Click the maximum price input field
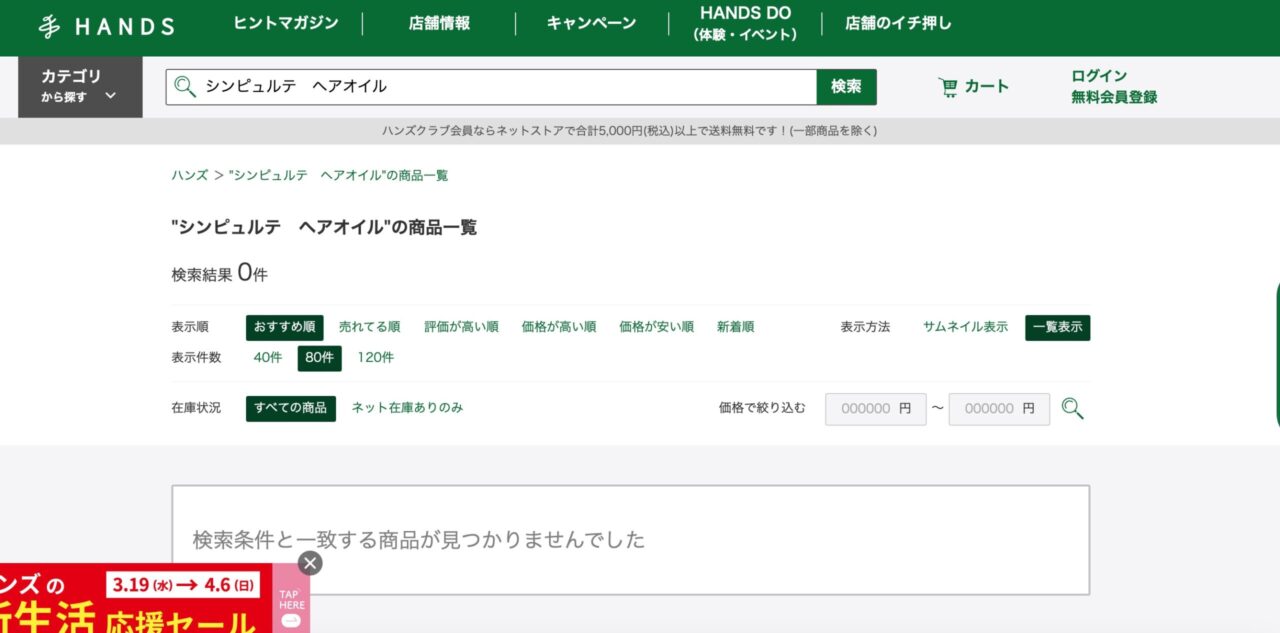The image size is (1280, 633). pos(999,409)
